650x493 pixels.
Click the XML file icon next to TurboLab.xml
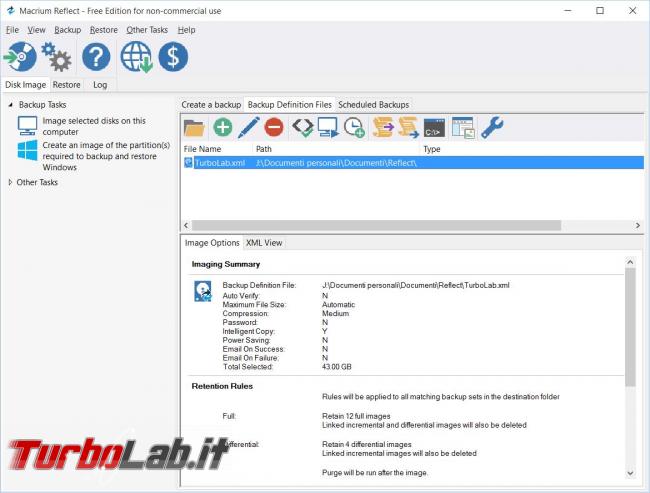pyautogui.click(x=188, y=163)
